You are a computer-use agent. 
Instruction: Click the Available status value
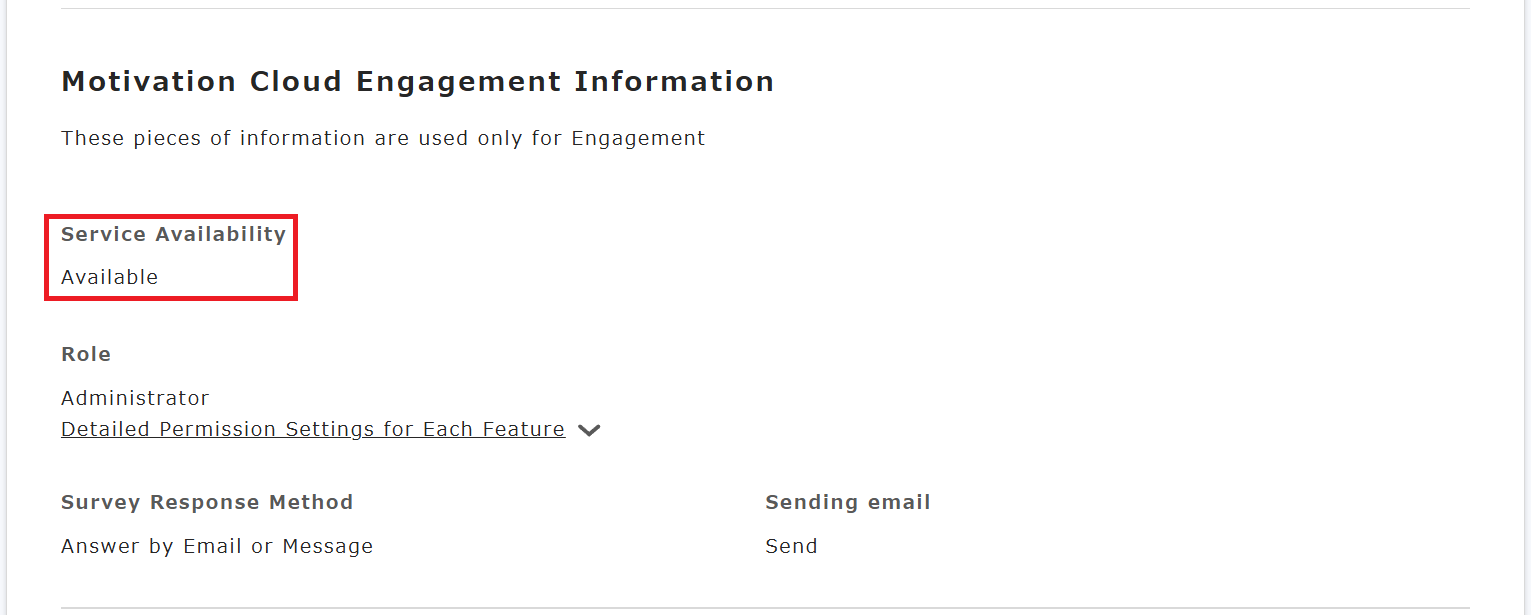point(109,277)
